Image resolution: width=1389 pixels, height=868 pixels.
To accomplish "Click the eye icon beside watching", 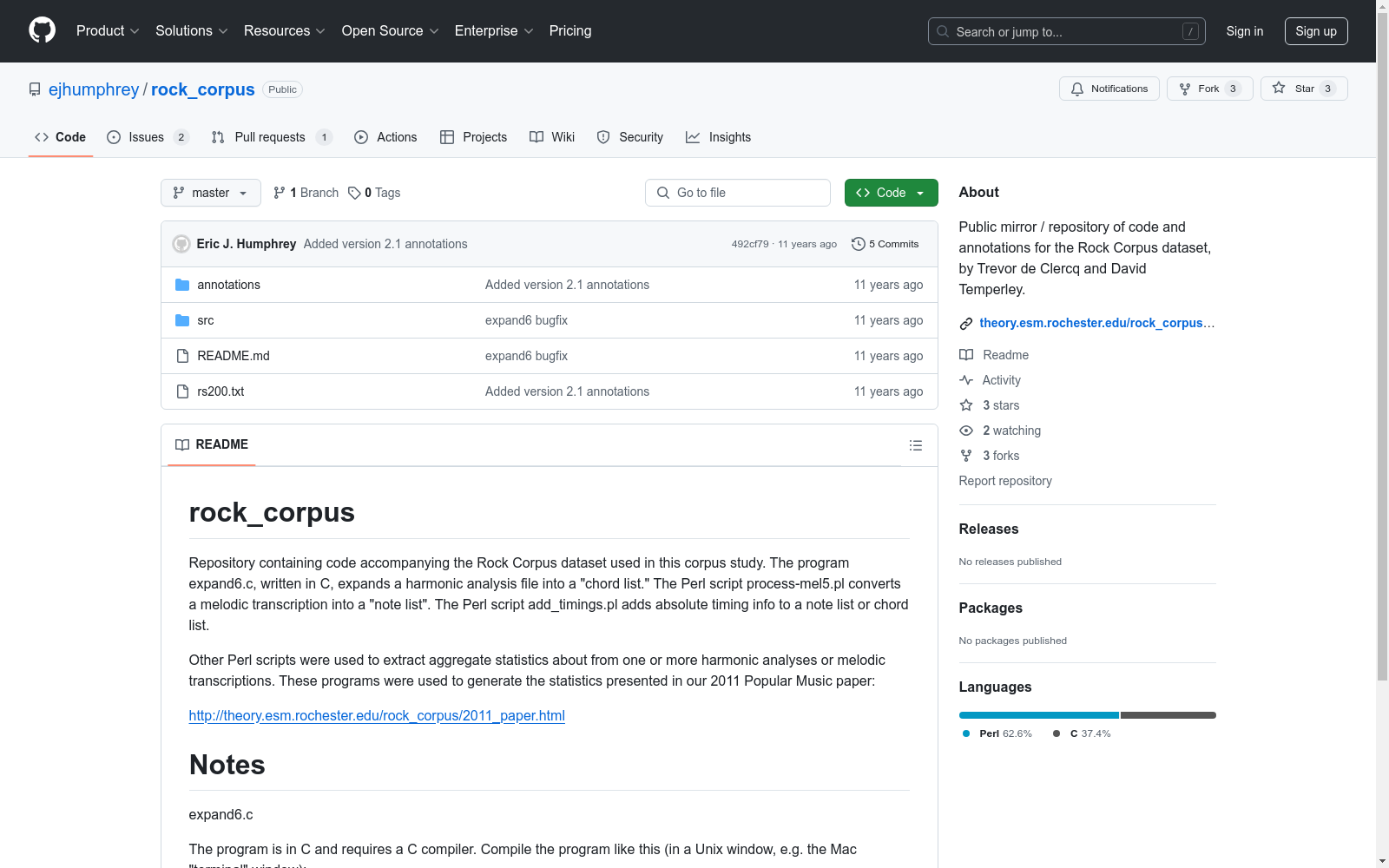I will pos(966,431).
